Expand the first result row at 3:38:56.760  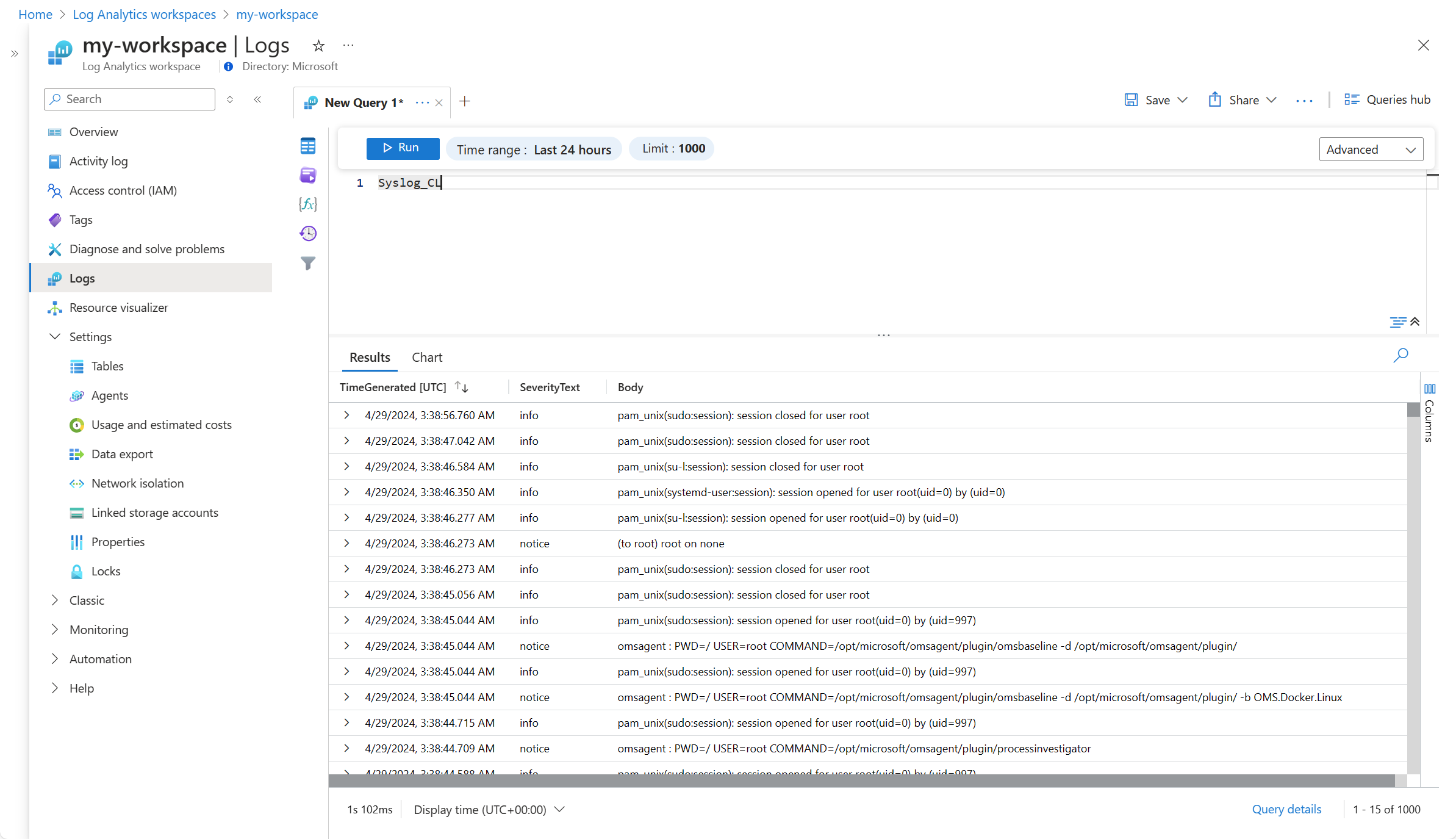point(346,415)
